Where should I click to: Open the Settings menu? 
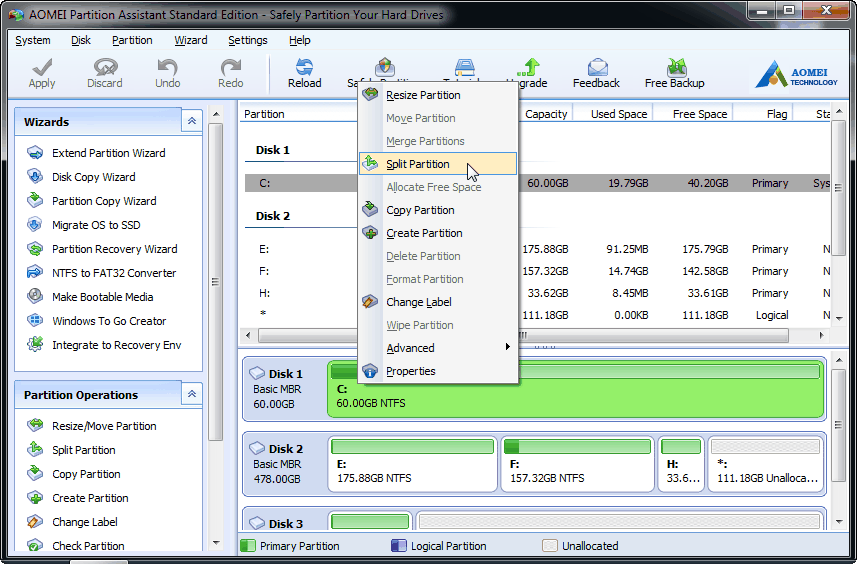pyautogui.click(x=248, y=40)
